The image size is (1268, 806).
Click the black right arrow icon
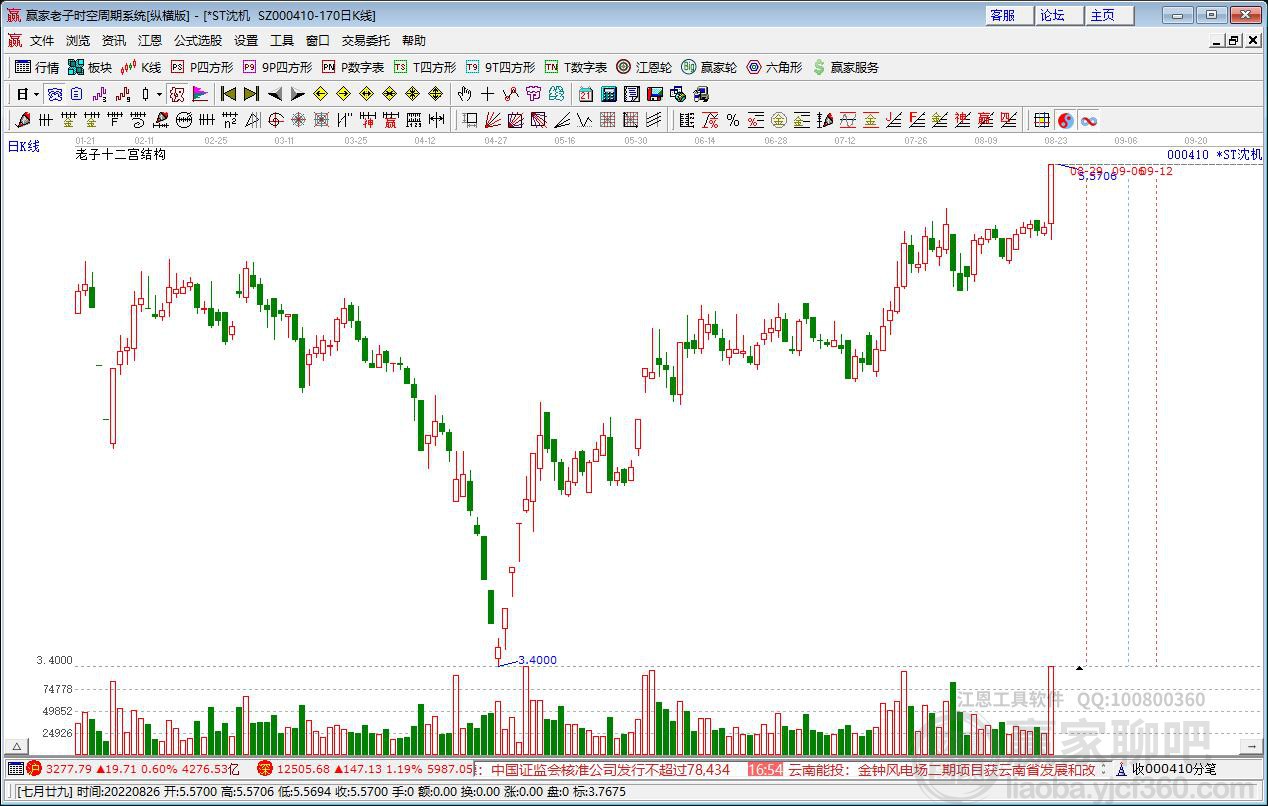(x=298, y=94)
